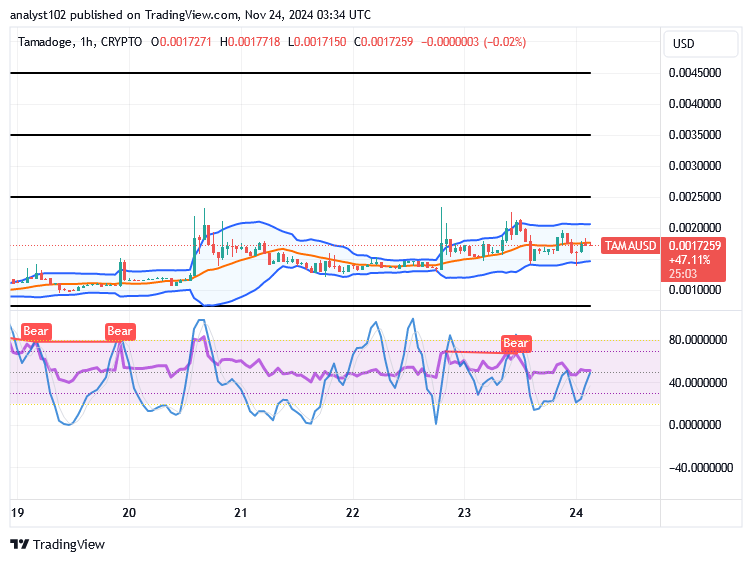Click the black horizontal line at 0.0025000

(301, 197)
